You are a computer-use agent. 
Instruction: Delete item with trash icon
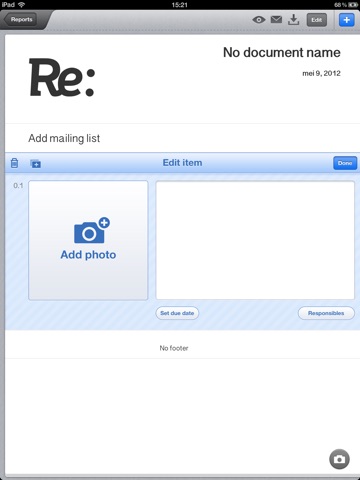(14, 163)
